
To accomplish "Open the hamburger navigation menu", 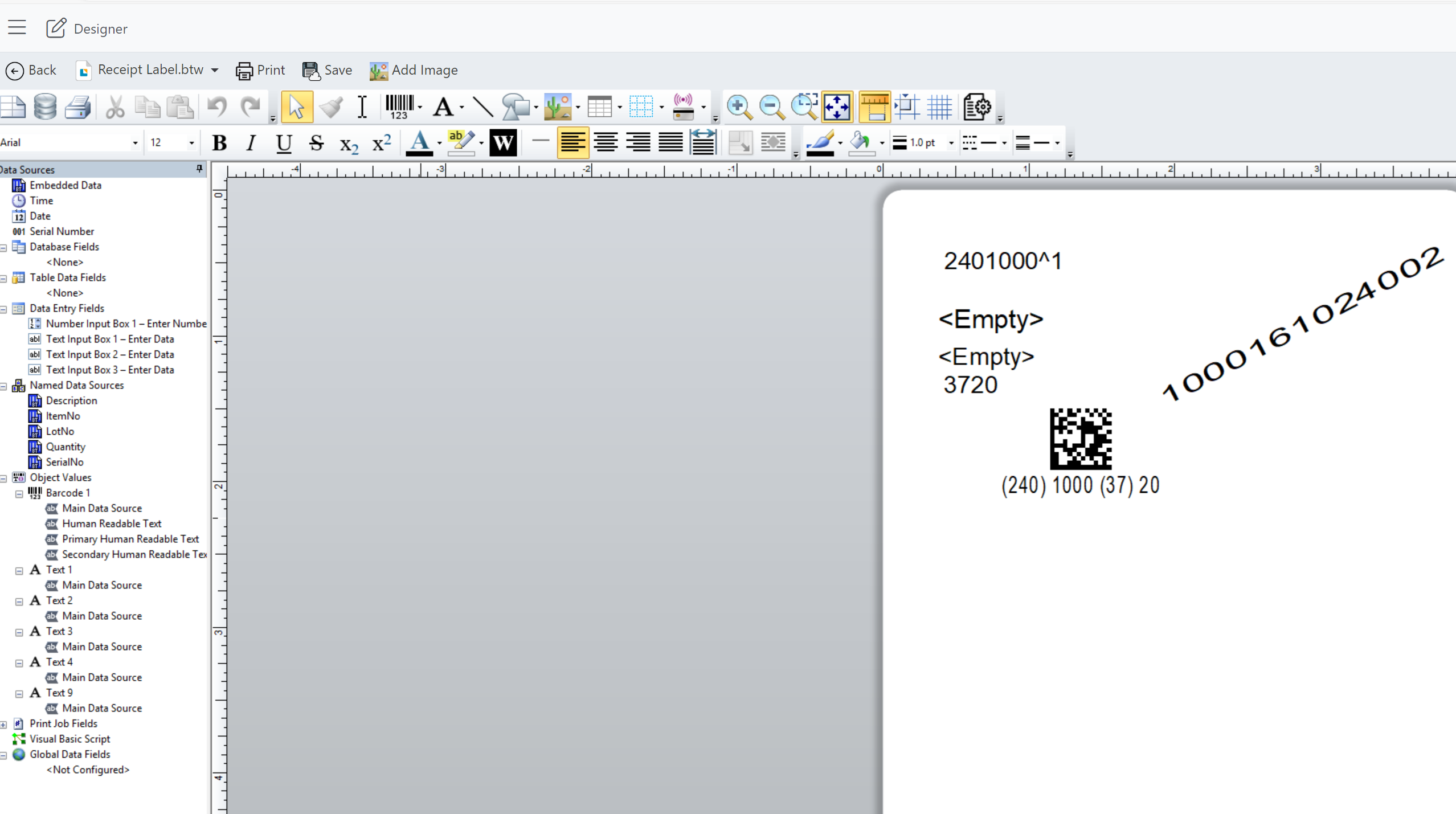I will (17, 27).
